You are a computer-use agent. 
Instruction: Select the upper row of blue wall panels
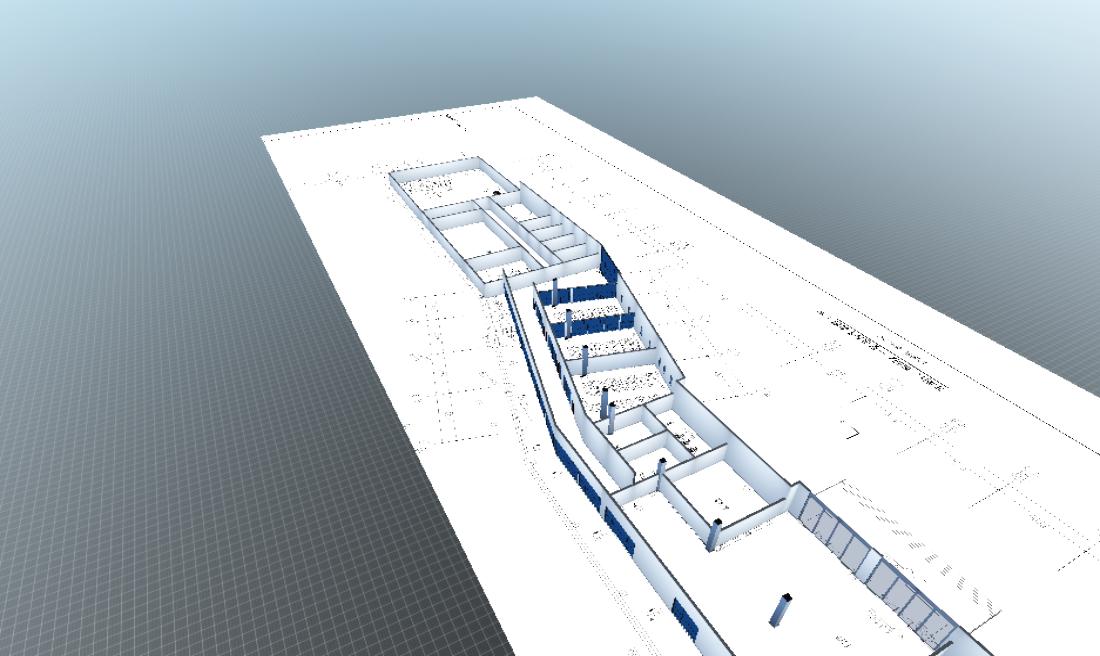(585, 292)
